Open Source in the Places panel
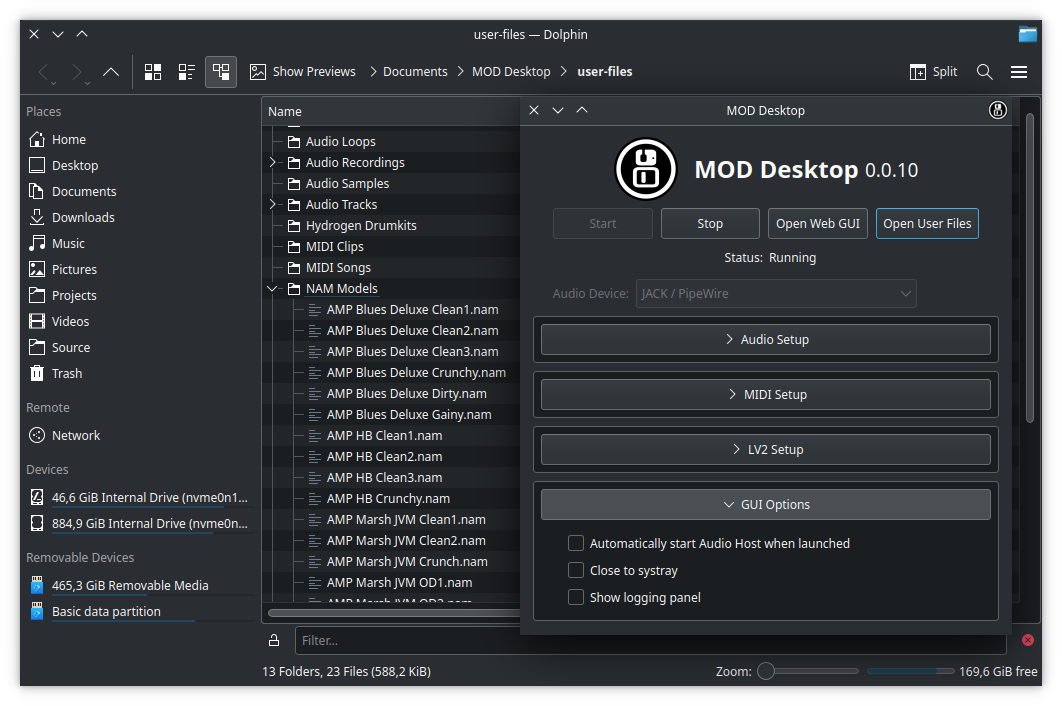Screen dimensions: 1062x706 [x=60, y=348]
